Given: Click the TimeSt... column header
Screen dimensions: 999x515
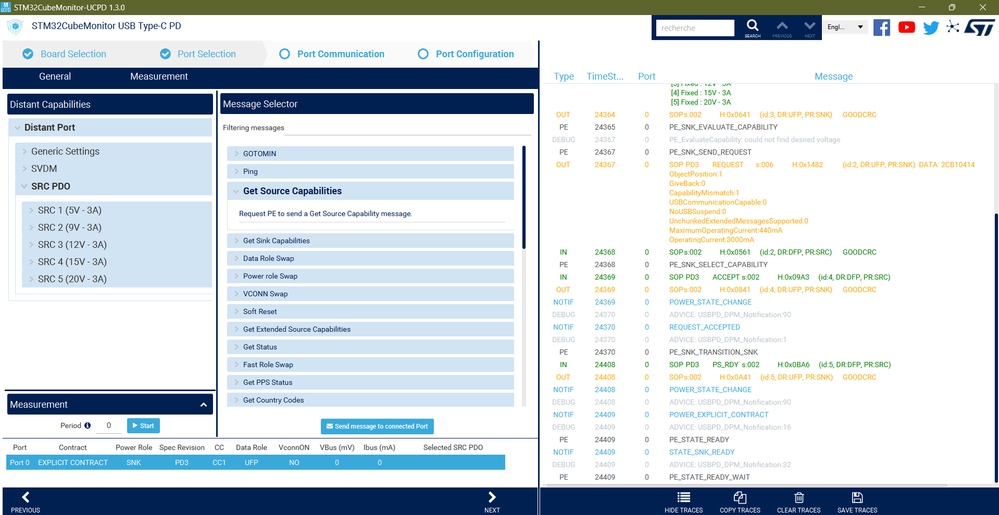Looking at the screenshot, I should [x=605, y=76].
